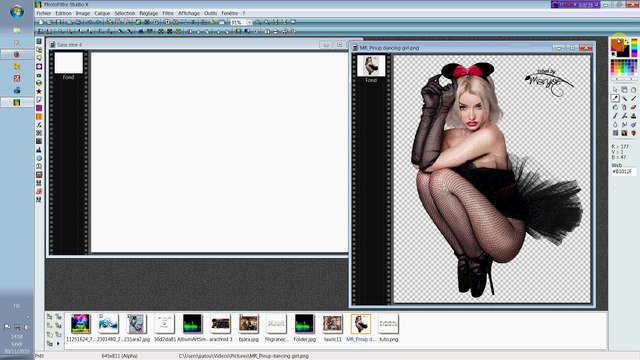Open the Fichier menu
640x360 pixels.
(43, 13)
